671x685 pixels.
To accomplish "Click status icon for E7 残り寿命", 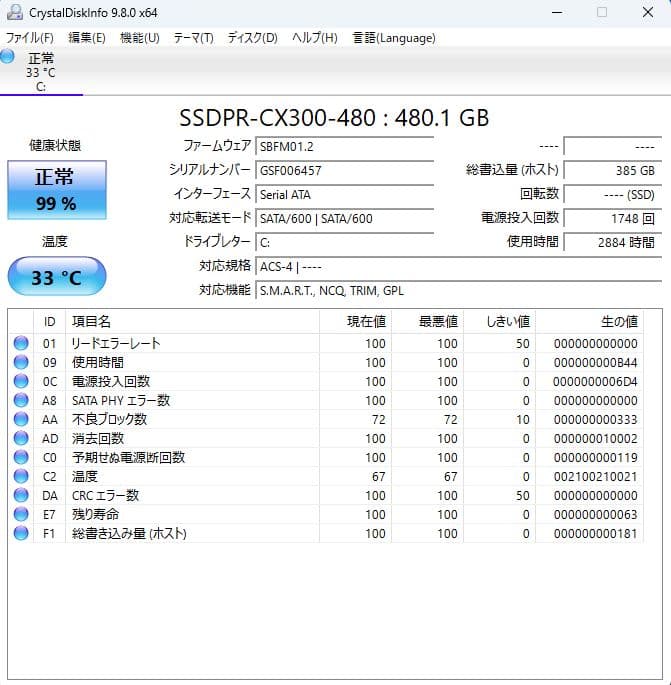I will (21, 514).
